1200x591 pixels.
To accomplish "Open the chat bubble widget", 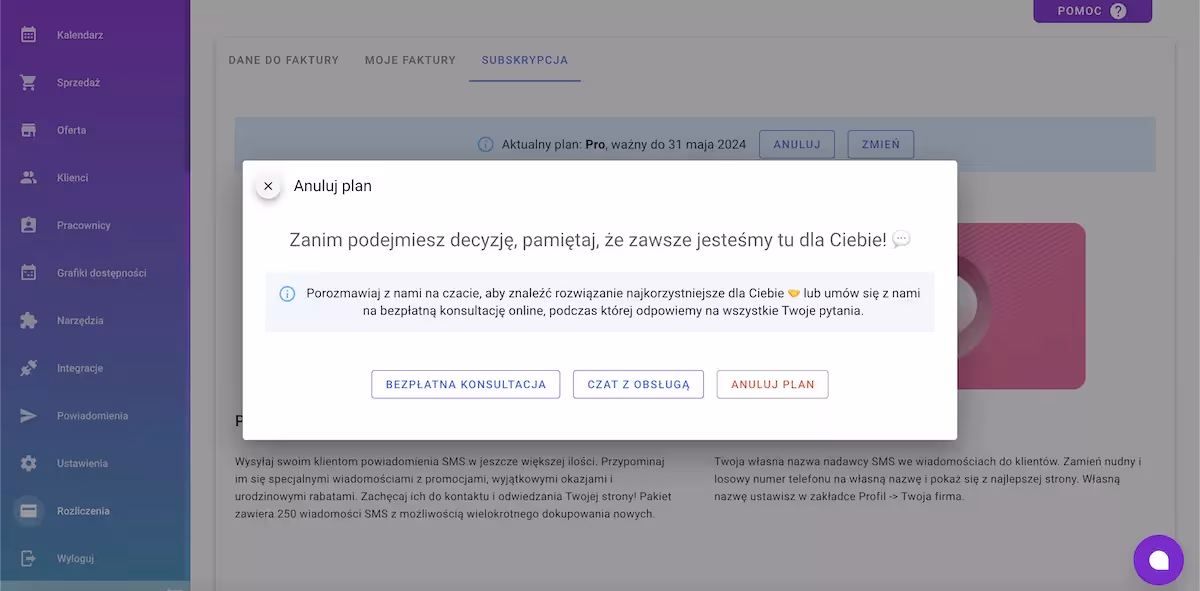I will click(1158, 560).
